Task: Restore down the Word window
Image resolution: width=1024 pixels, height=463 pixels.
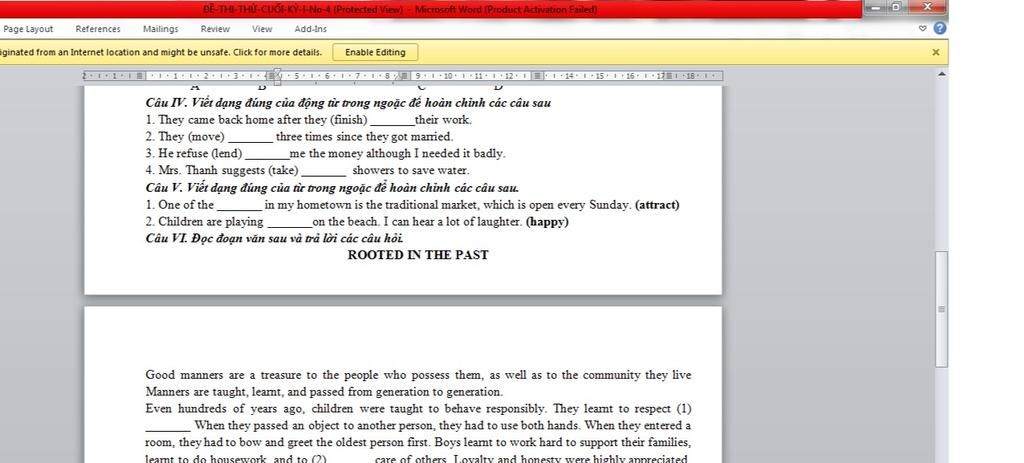Action: (x=895, y=7)
